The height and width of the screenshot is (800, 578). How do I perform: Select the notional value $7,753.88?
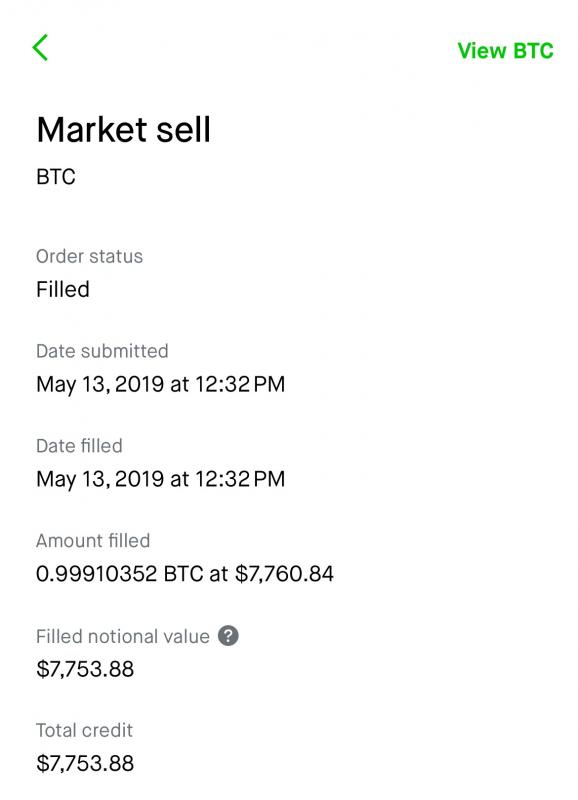coord(85,669)
